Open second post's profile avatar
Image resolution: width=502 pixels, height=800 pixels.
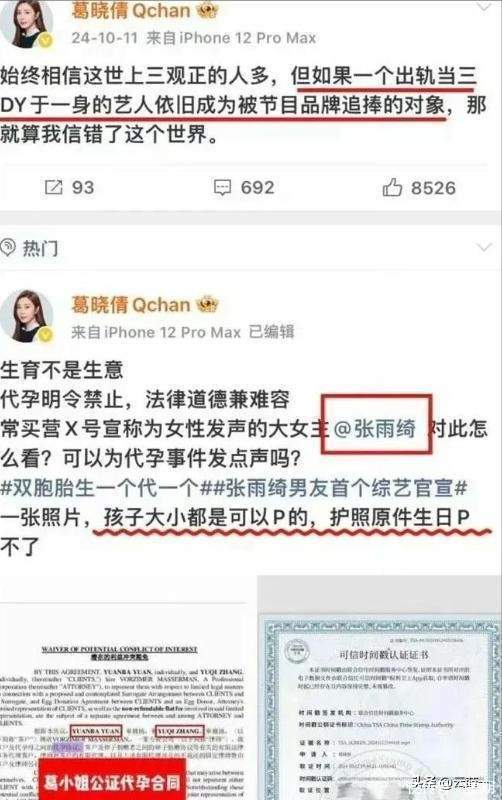tap(27, 316)
